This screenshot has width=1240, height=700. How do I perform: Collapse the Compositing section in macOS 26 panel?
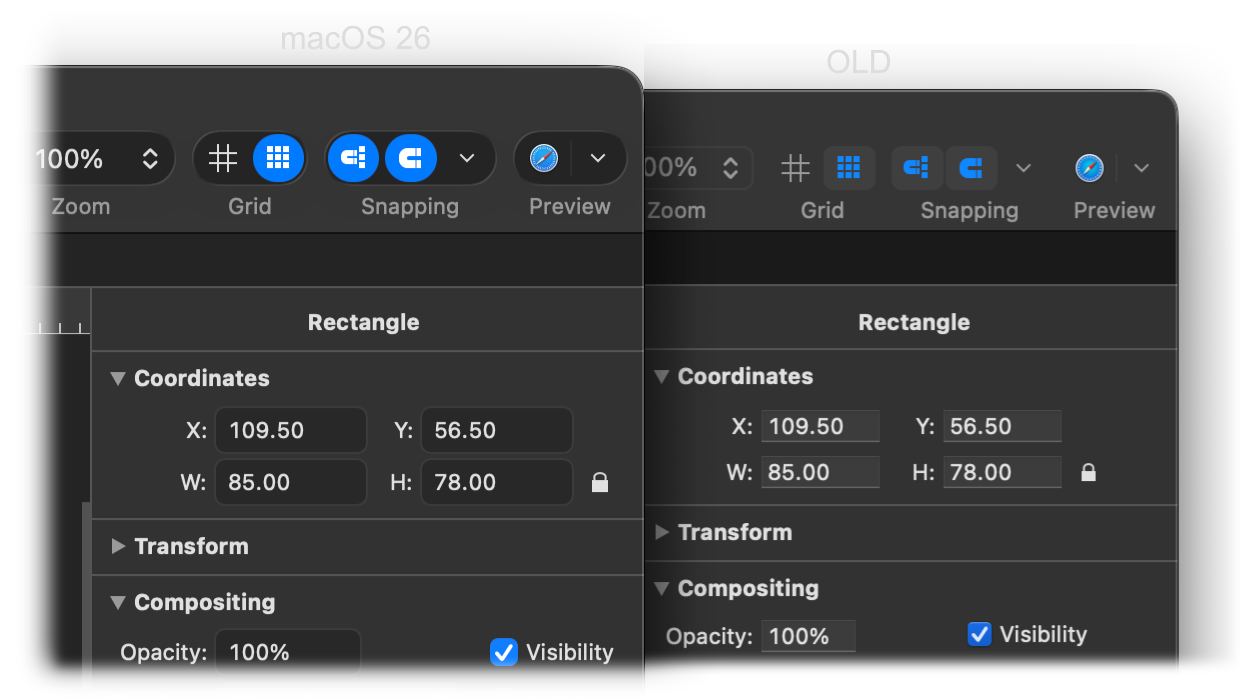coord(117,603)
